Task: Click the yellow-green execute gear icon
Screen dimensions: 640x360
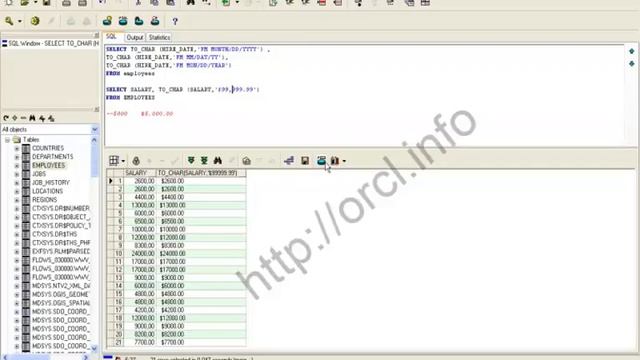Action: 35,21
